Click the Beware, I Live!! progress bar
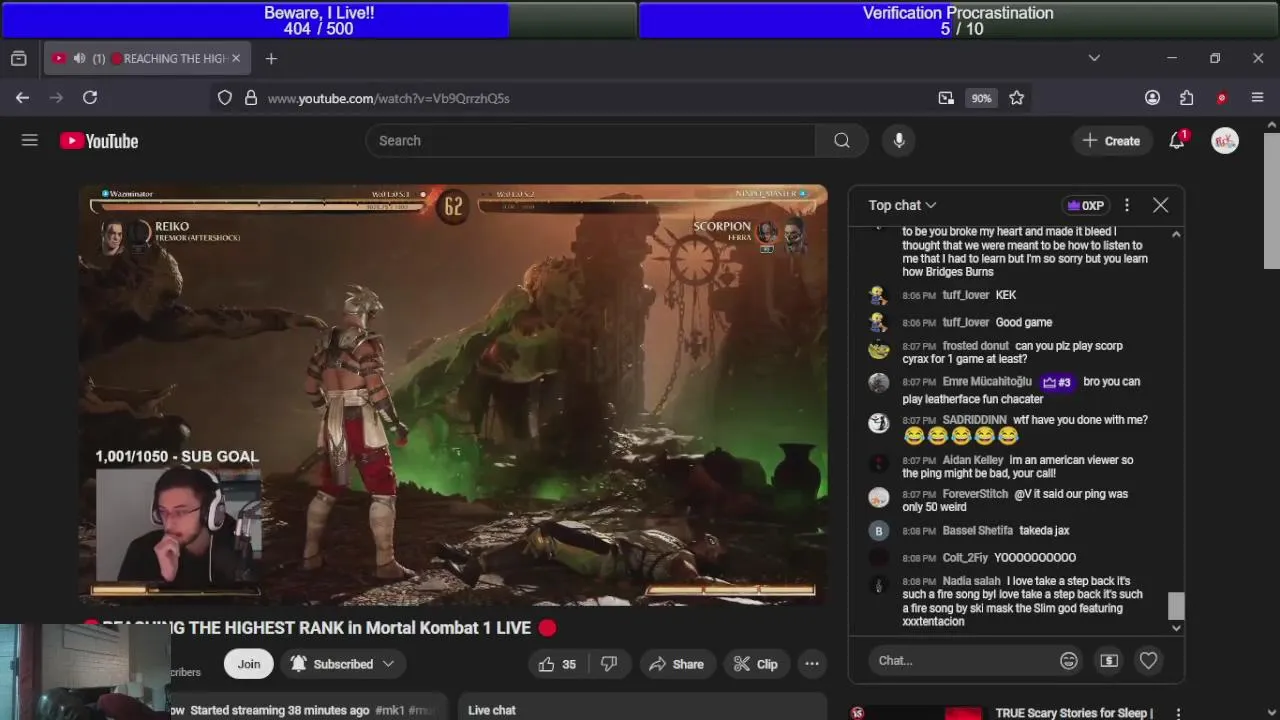The height and width of the screenshot is (720, 1280). tap(318, 20)
